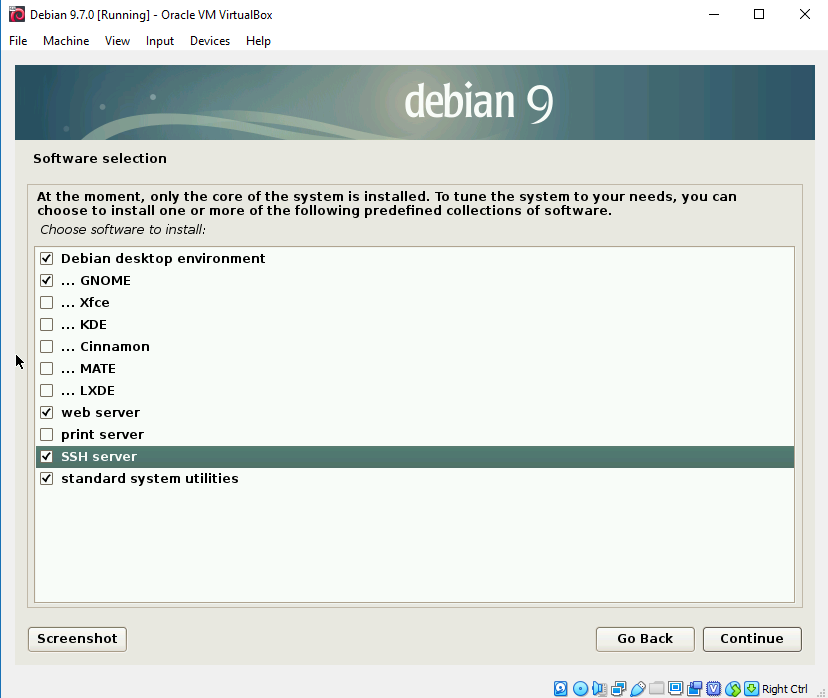Click the video capture status icon
This screenshot has height=698, width=828.
pos(694,688)
